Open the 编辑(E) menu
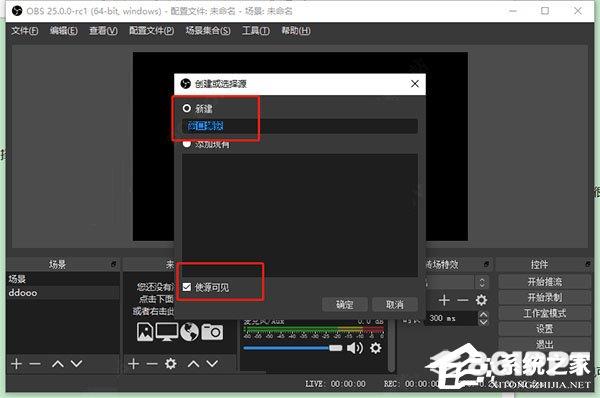Viewport: 600px width, 398px height. (x=64, y=31)
